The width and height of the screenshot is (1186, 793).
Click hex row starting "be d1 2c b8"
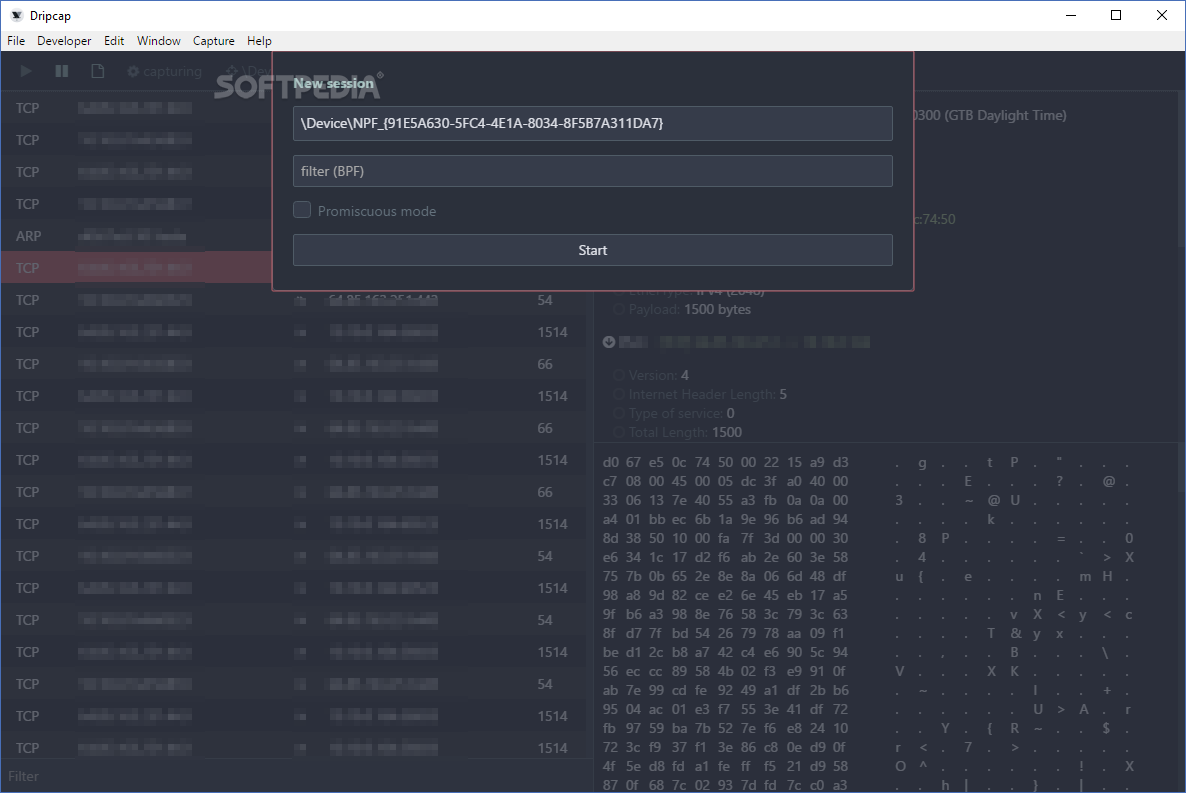pyautogui.click(x=725, y=652)
